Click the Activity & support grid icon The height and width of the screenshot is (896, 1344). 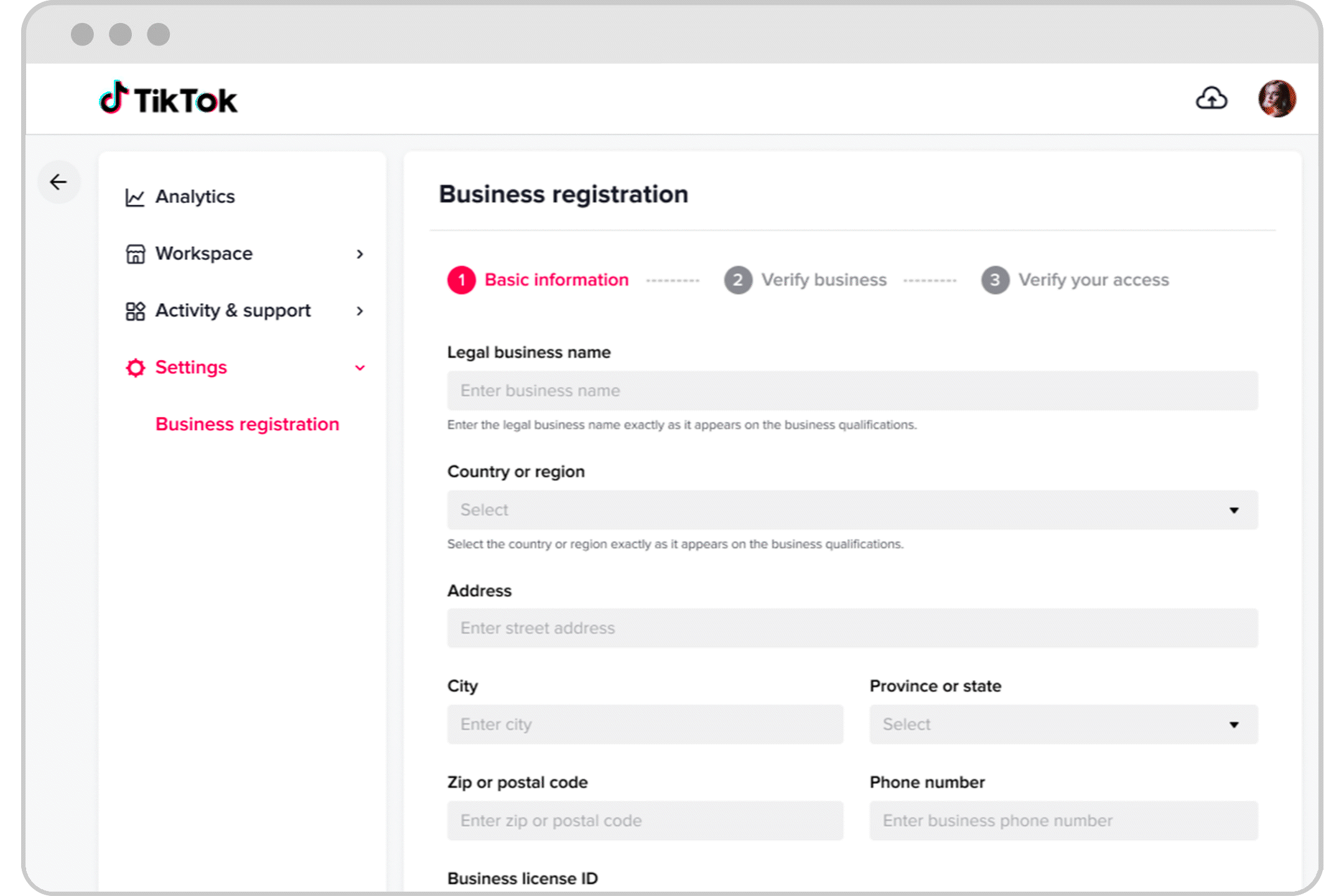tap(135, 310)
